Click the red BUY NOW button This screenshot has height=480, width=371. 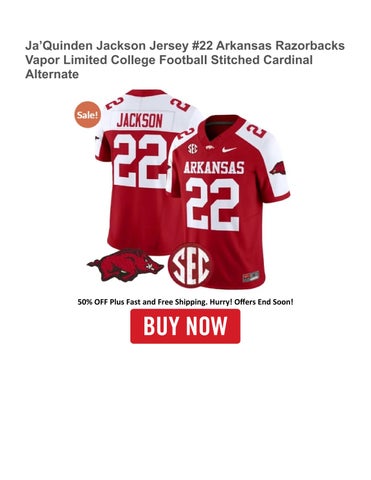pyautogui.click(x=185, y=326)
